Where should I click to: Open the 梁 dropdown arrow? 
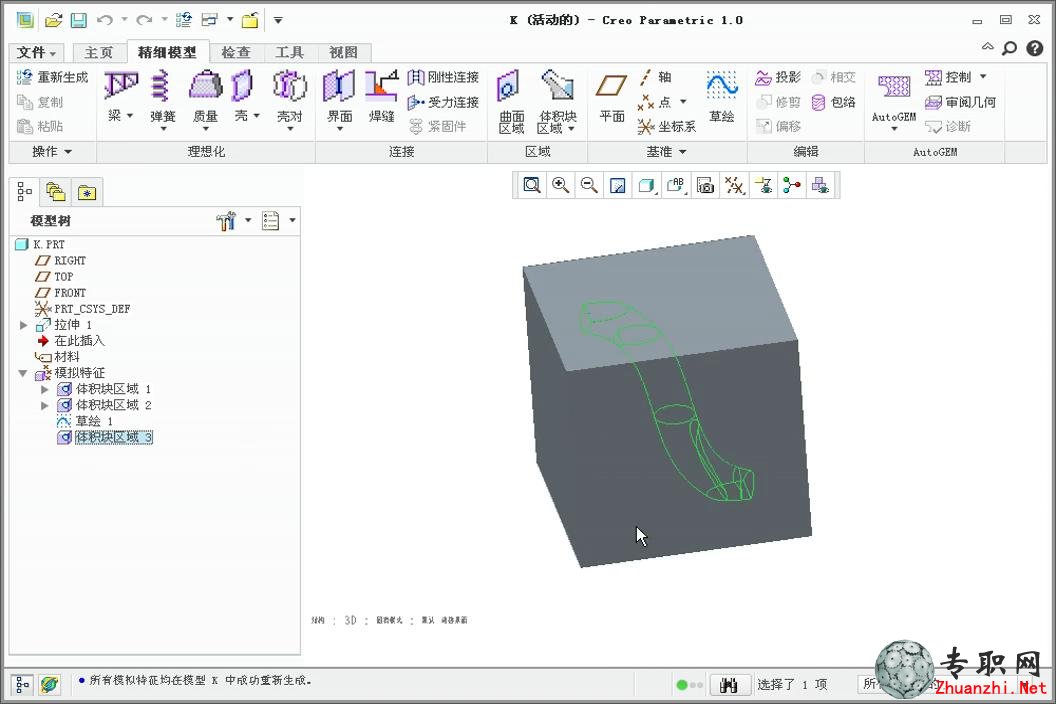pos(130,116)
